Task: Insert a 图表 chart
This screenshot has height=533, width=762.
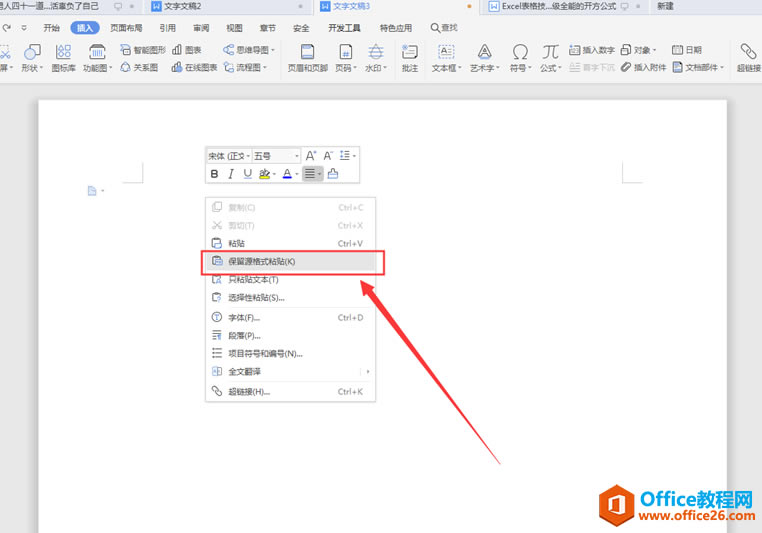Action: [187, 50]
